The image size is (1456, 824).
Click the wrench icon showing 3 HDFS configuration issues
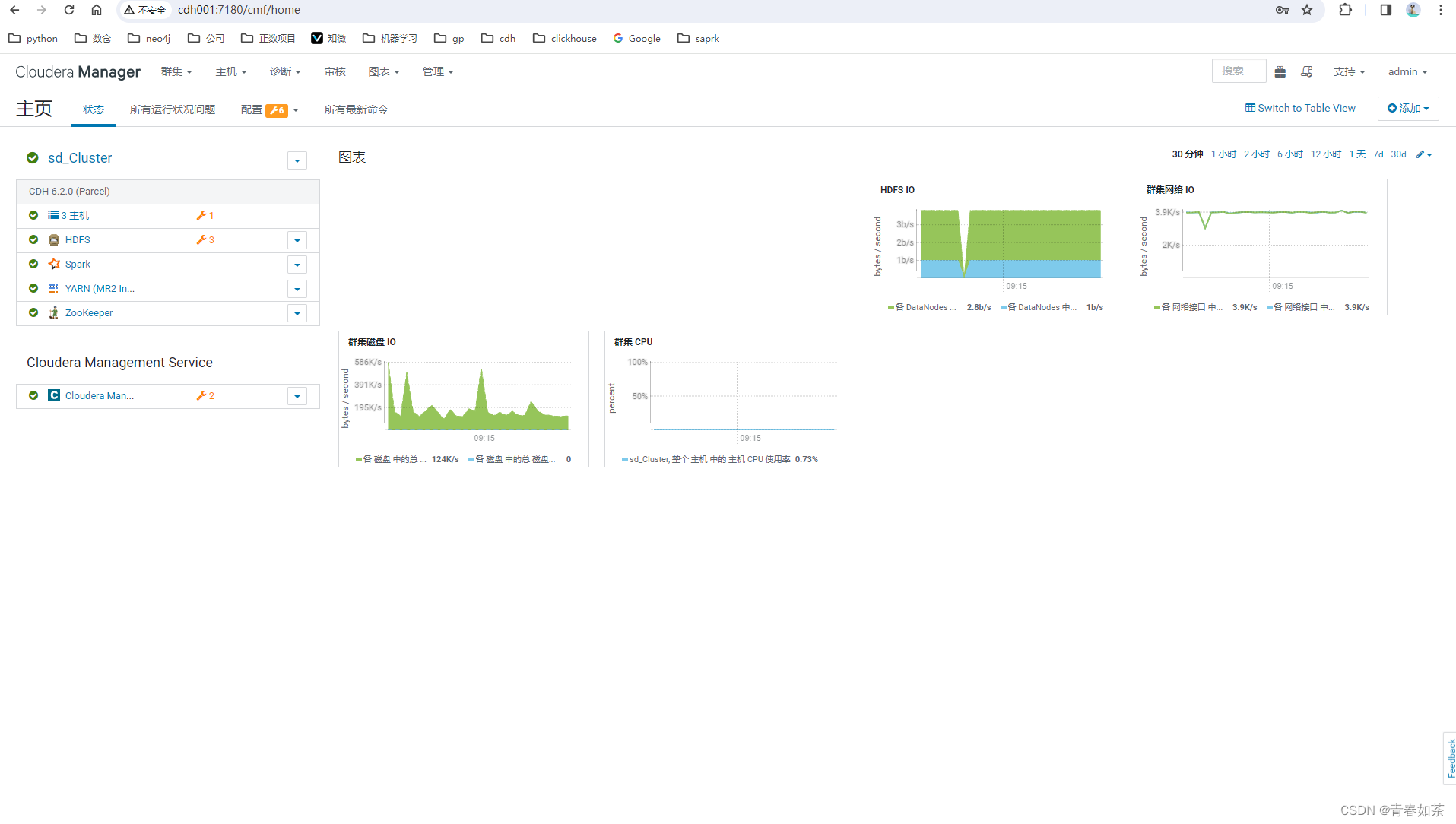(x=201, y=239)
